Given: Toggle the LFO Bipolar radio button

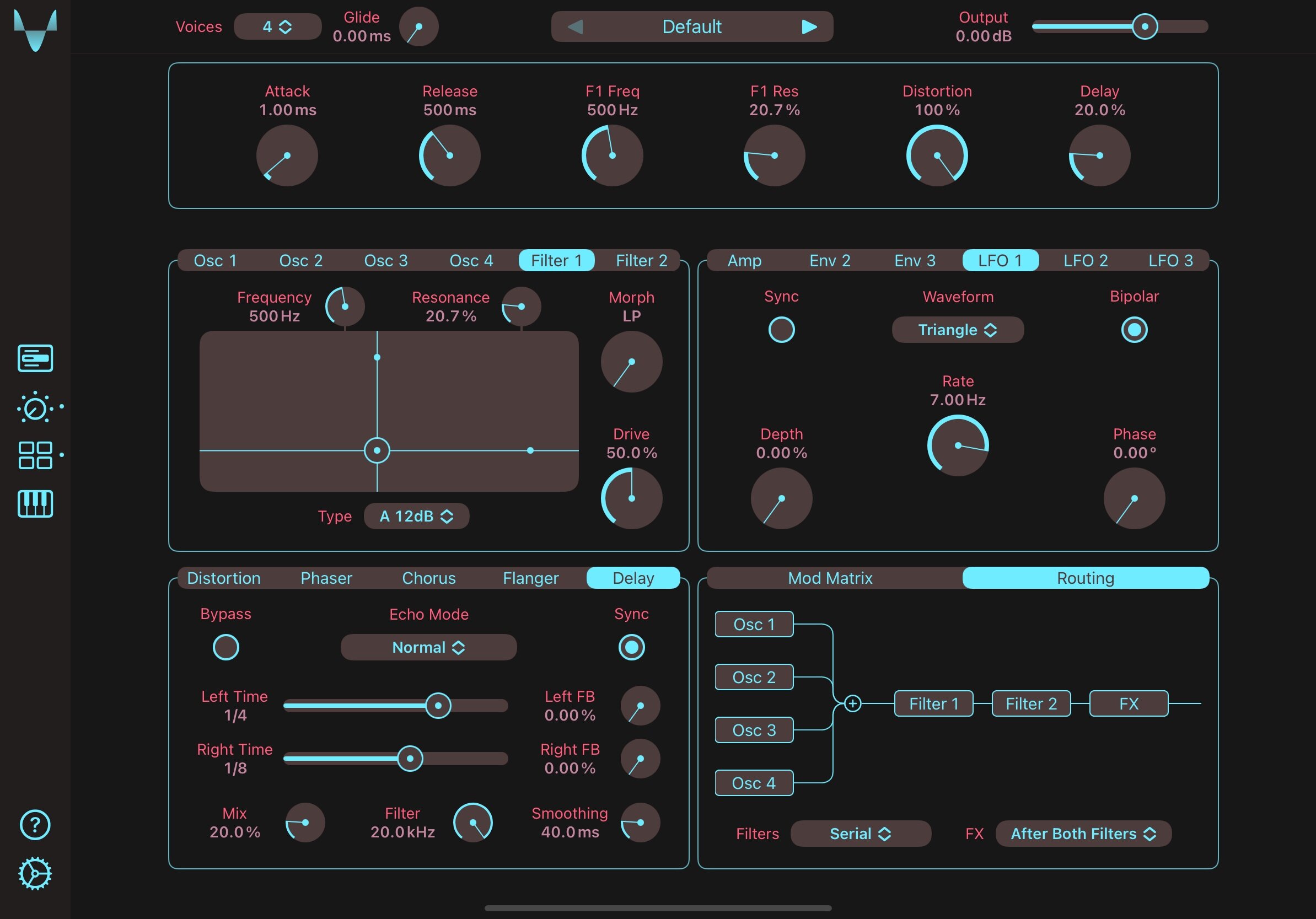Looking at the screenshot, I should [1134, 330].
